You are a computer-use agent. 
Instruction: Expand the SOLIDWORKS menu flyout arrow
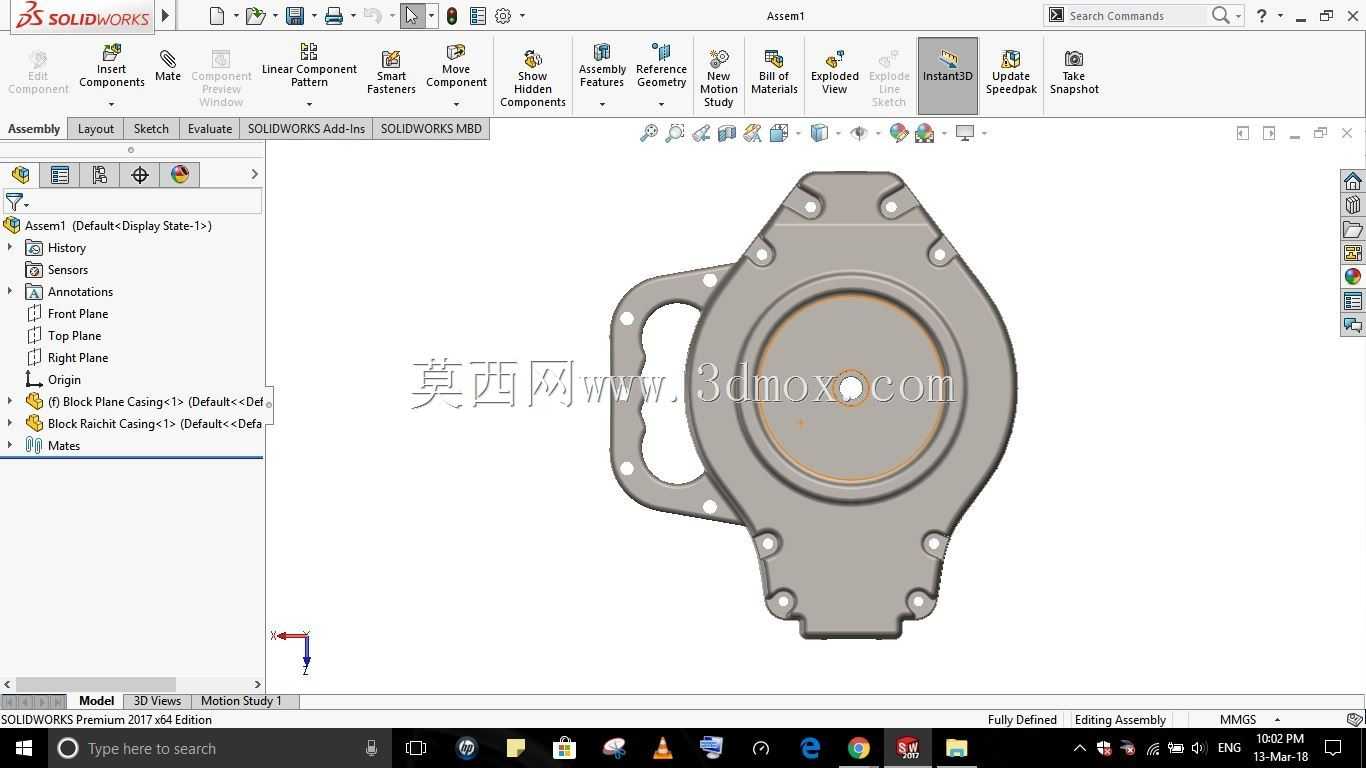pyautogui.click(x=166, y=16)
